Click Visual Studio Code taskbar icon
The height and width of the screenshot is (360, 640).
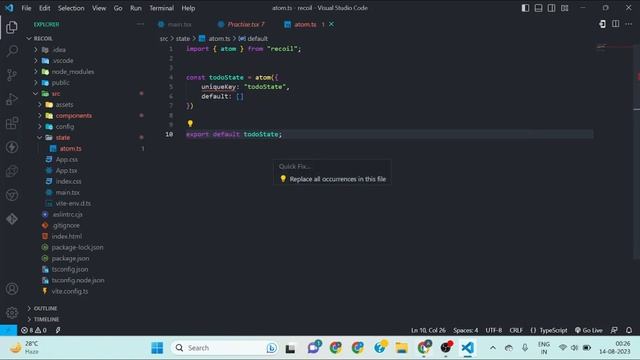(x=468, y=348)
